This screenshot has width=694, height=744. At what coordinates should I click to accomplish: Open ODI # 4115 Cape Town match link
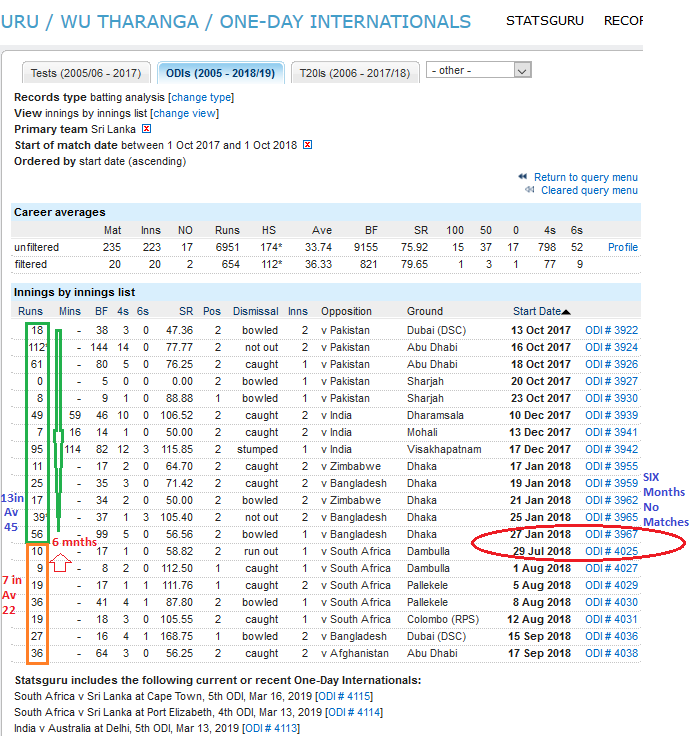coord(344,697)
